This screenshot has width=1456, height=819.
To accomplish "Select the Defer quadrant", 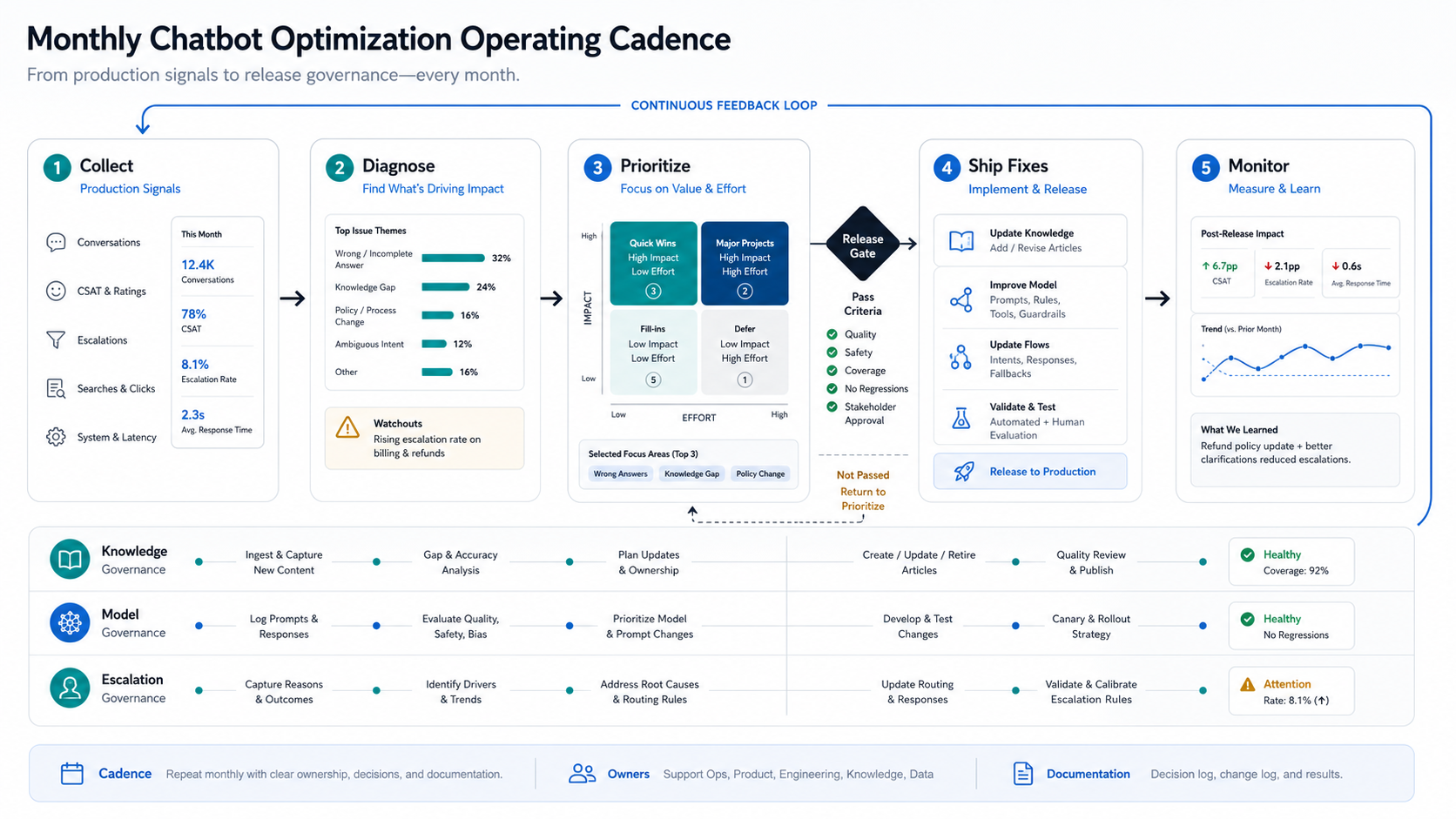I will [745, 352].
